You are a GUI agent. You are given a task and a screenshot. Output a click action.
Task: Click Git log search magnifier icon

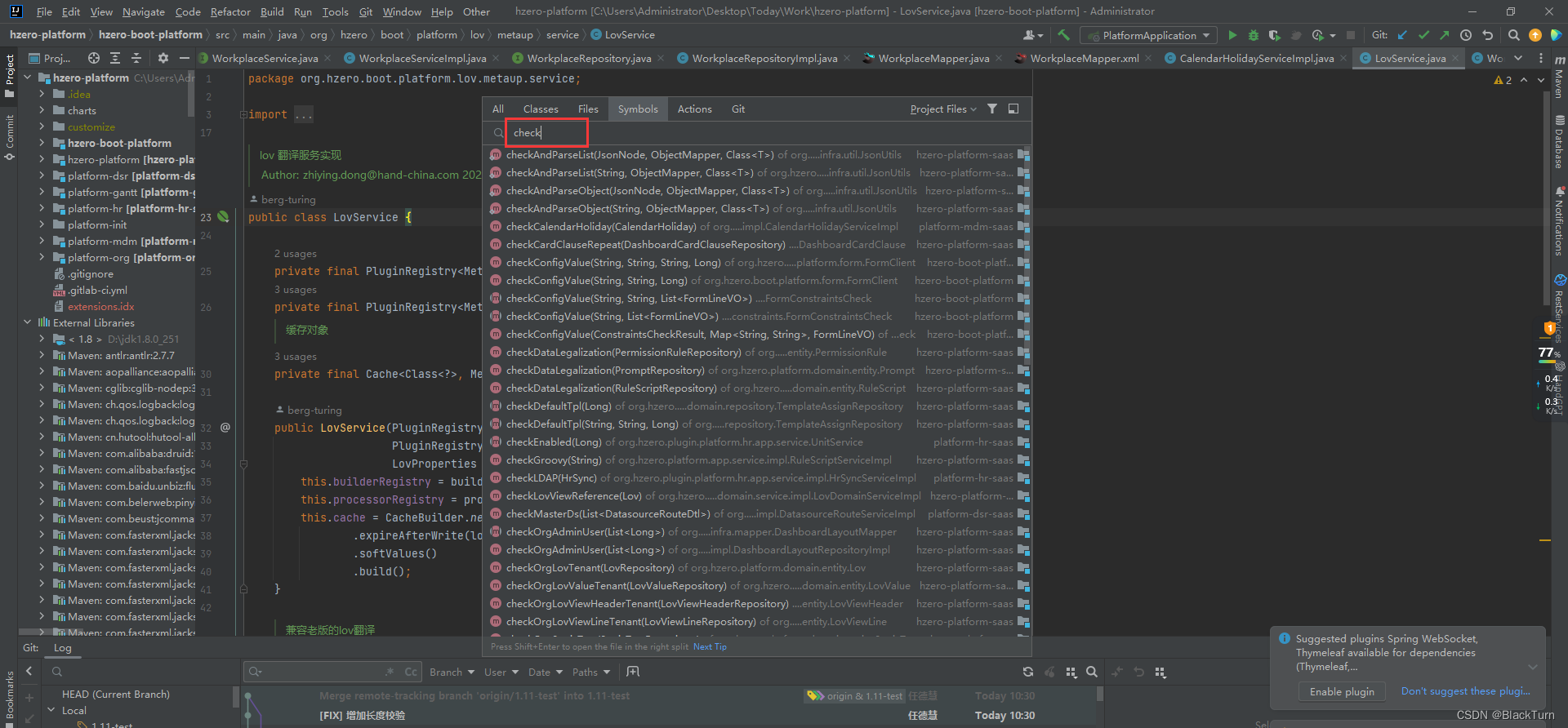(1092, 672)
